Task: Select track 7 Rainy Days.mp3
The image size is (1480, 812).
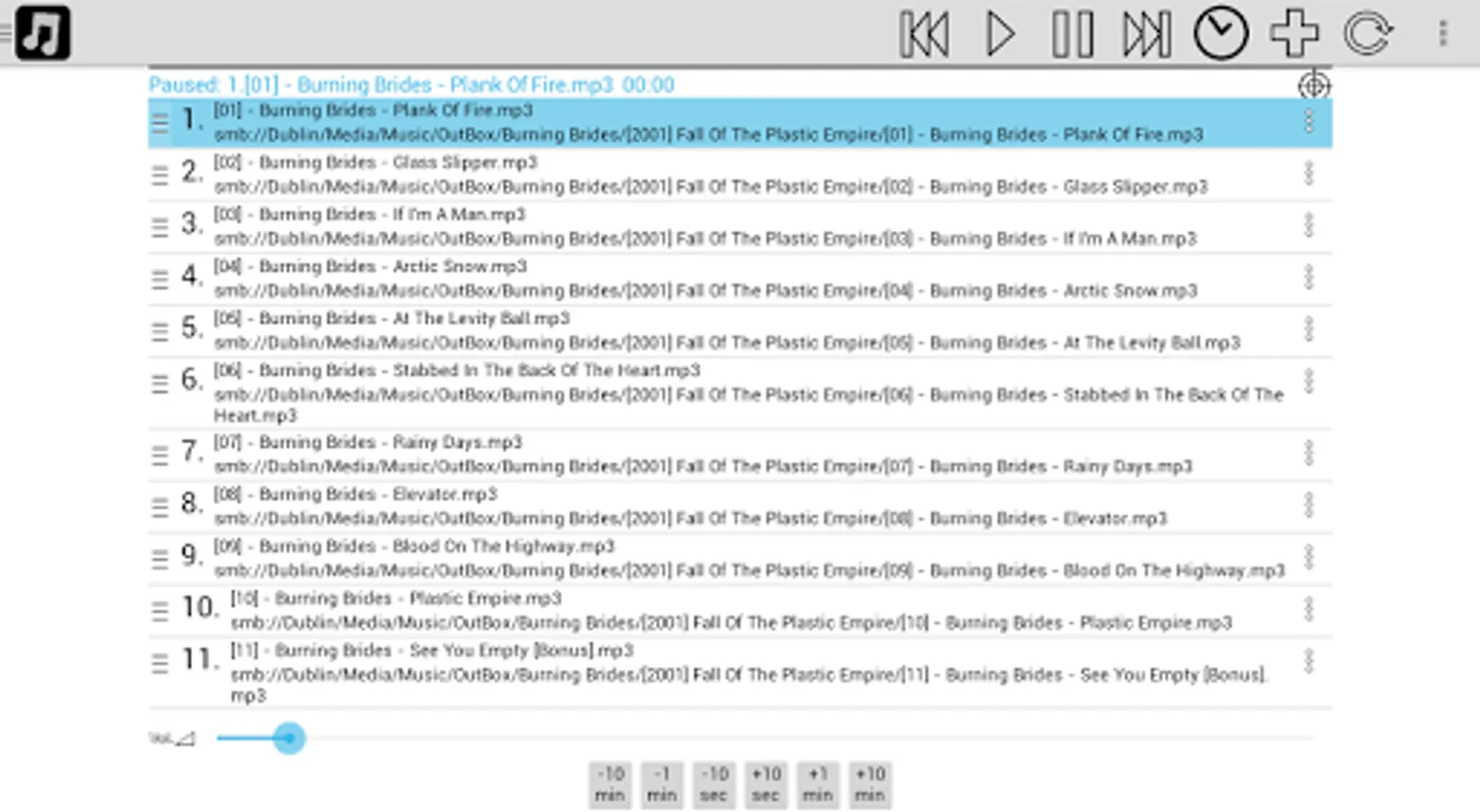Action: [740, 455]
